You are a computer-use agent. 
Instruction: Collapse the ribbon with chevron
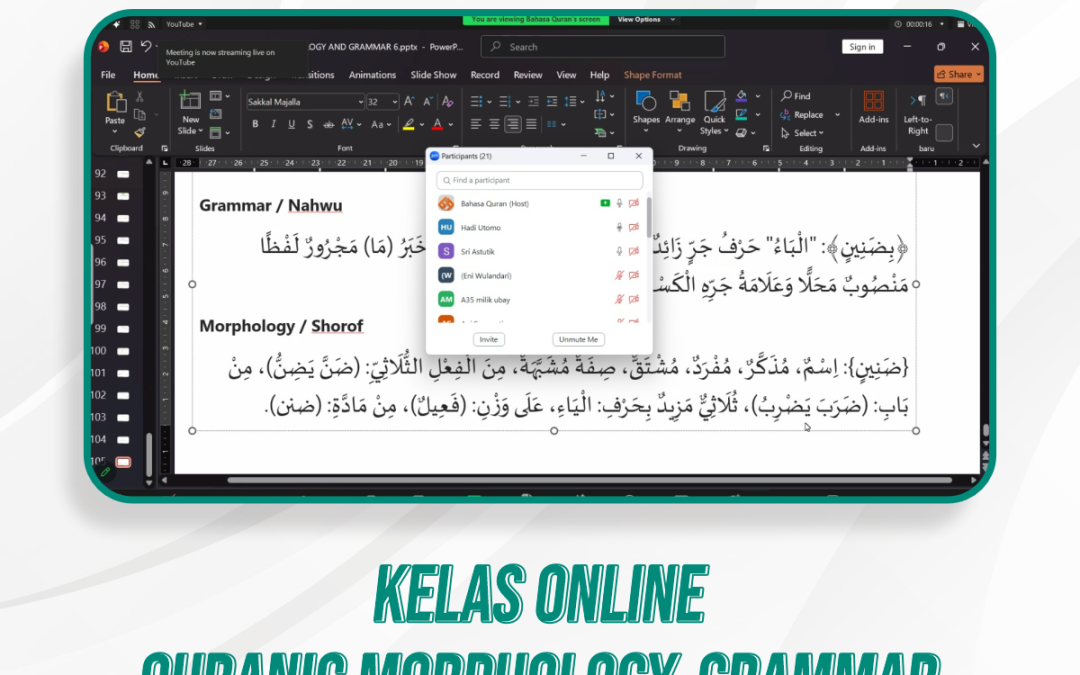[x=975, y=145]
